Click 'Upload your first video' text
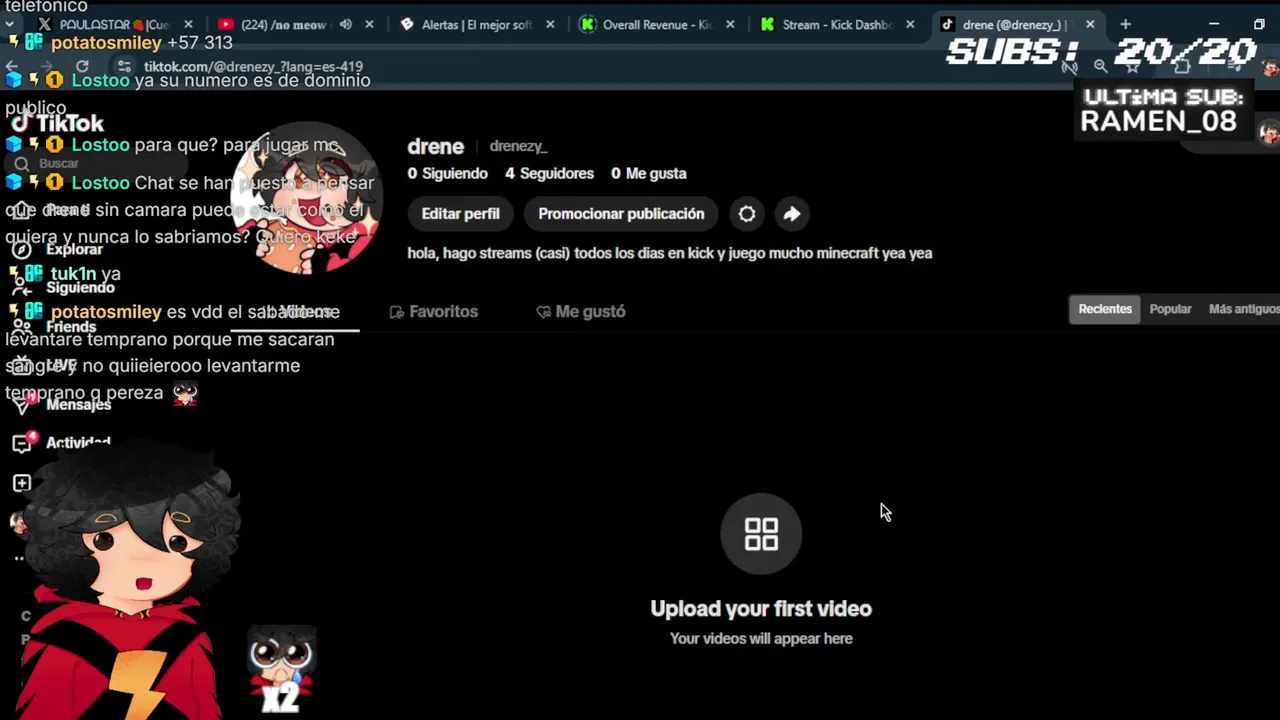This screenshot has height=720, width=1280. (x=761, y=608)
